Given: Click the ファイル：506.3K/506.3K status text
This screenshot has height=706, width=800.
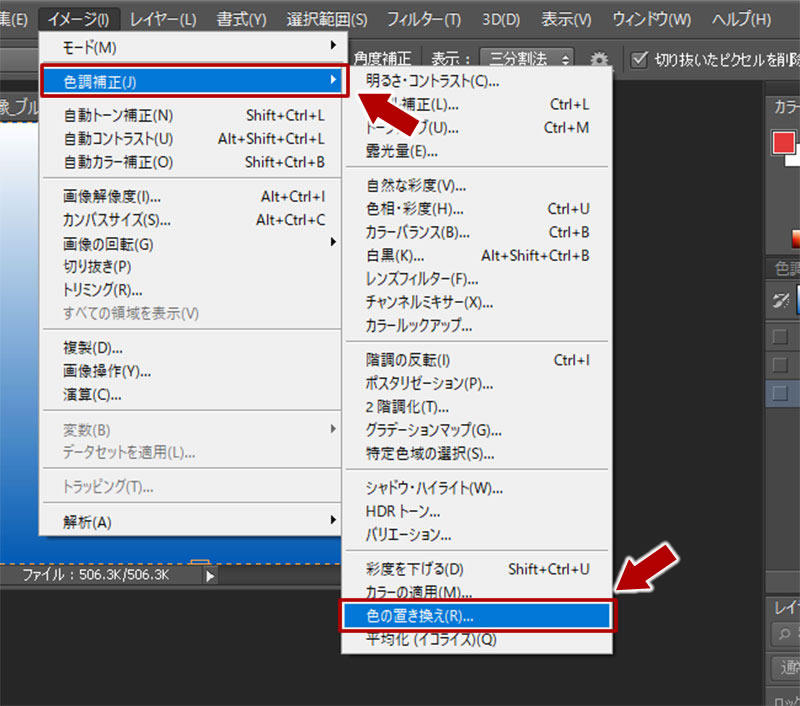Looking at the screenshot, I should tap(95, 575).
